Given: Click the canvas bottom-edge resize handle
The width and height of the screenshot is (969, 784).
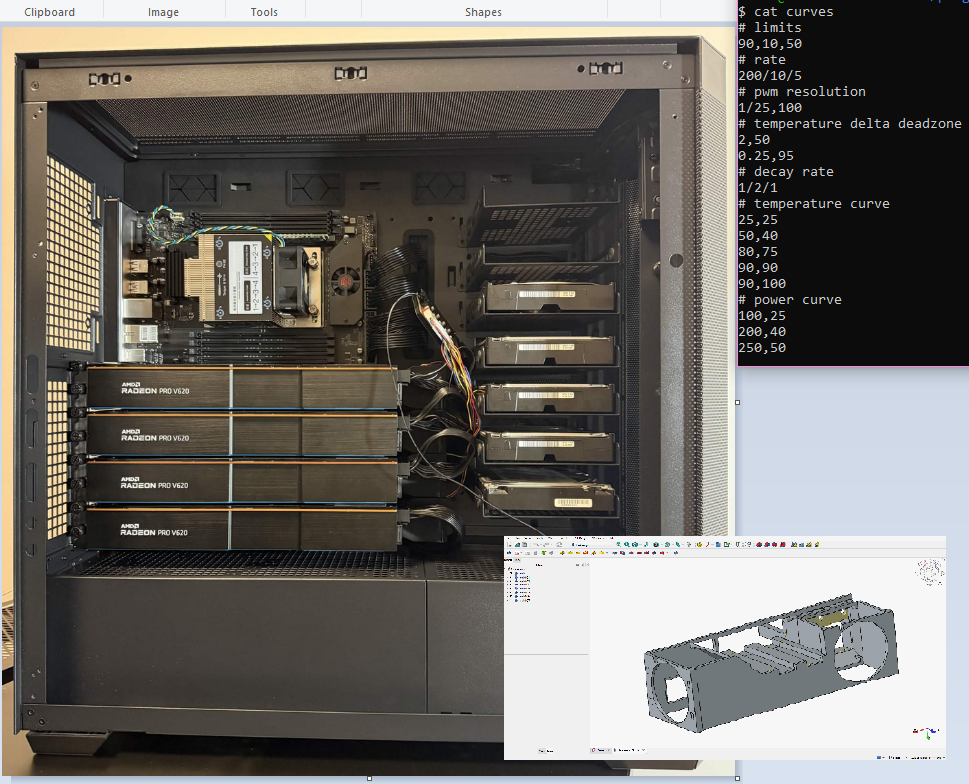Looking at the screenshot, I should point(370,778).
